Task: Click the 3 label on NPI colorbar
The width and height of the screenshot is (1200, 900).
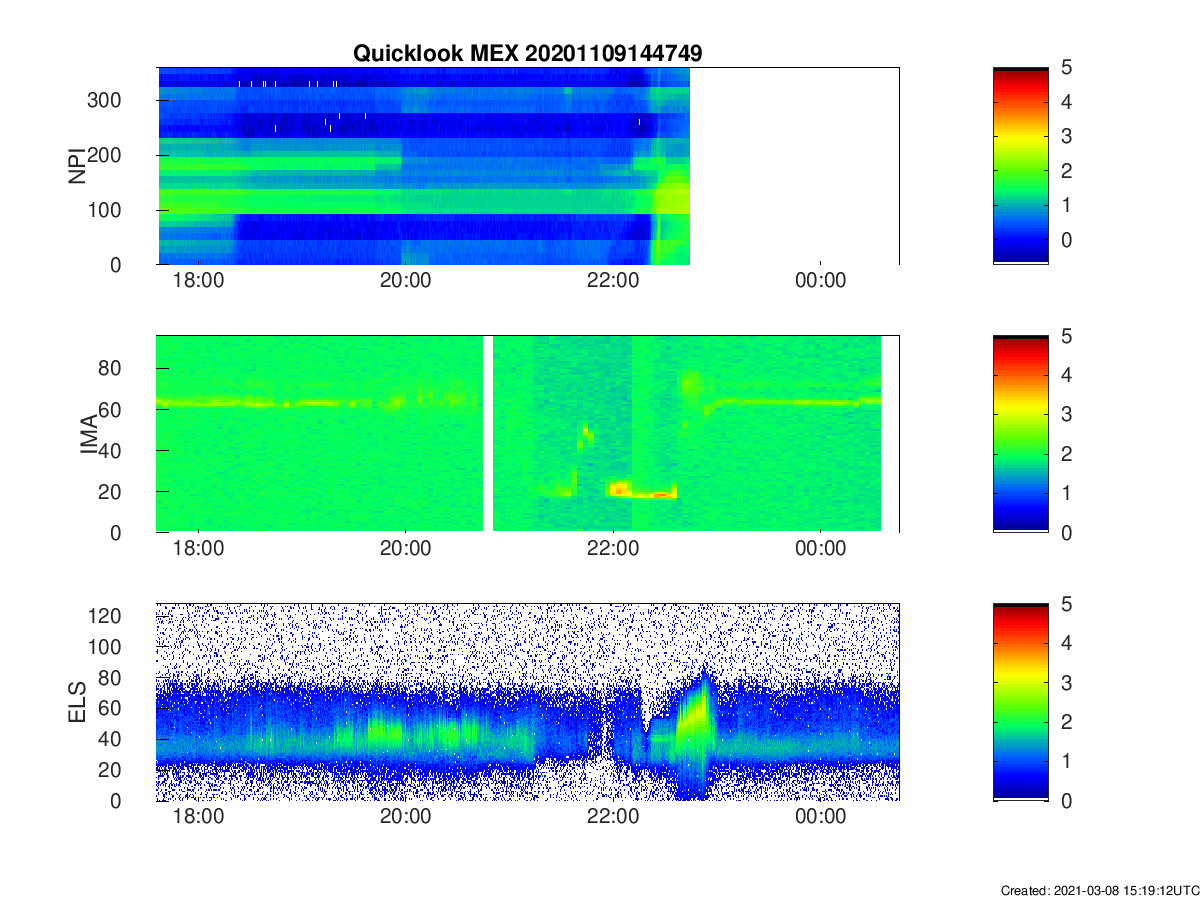Action: pyautogui.click(x=1066, y=137)
